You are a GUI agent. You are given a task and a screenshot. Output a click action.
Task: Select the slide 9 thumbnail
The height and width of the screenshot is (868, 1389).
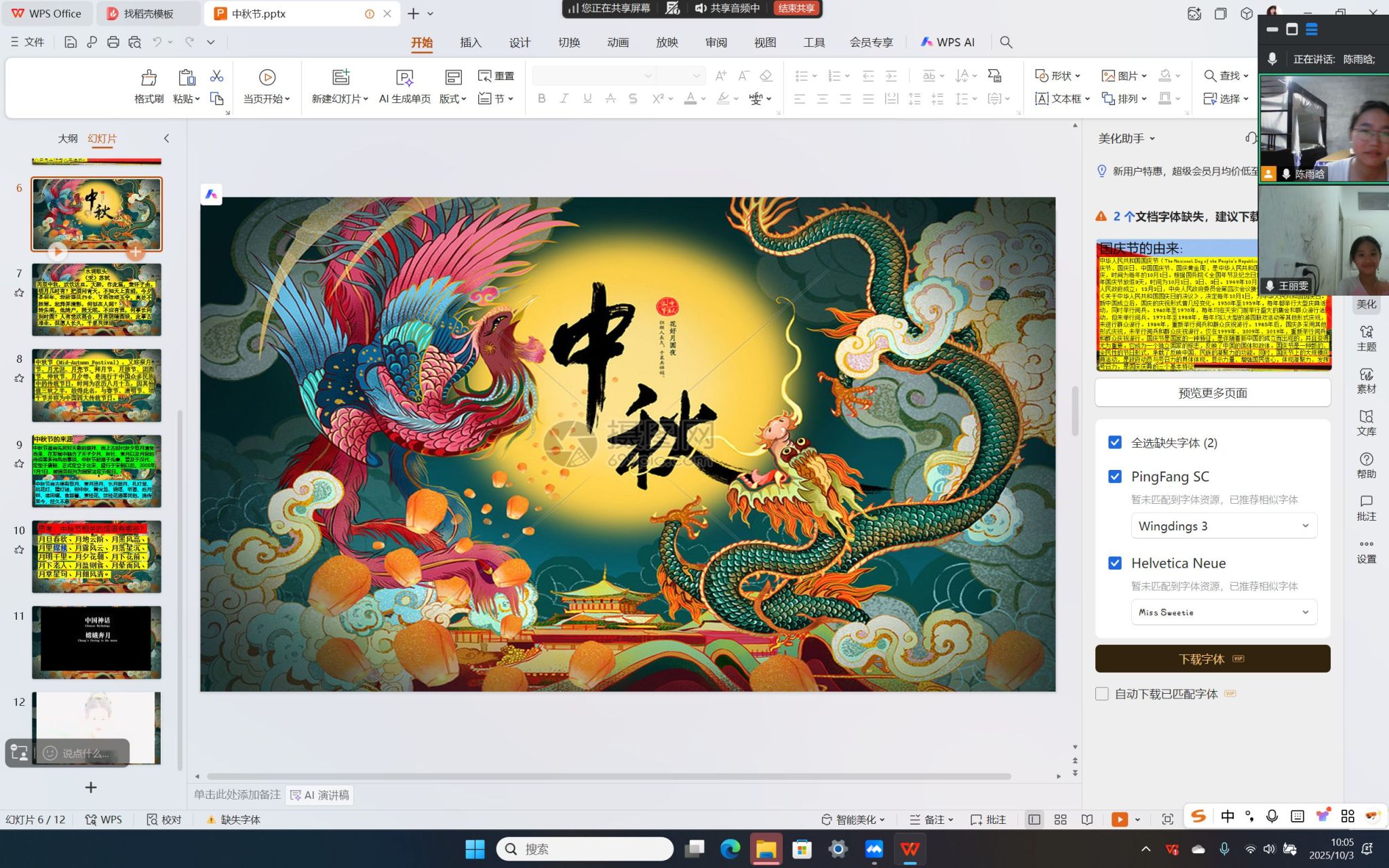coord(96,471)
